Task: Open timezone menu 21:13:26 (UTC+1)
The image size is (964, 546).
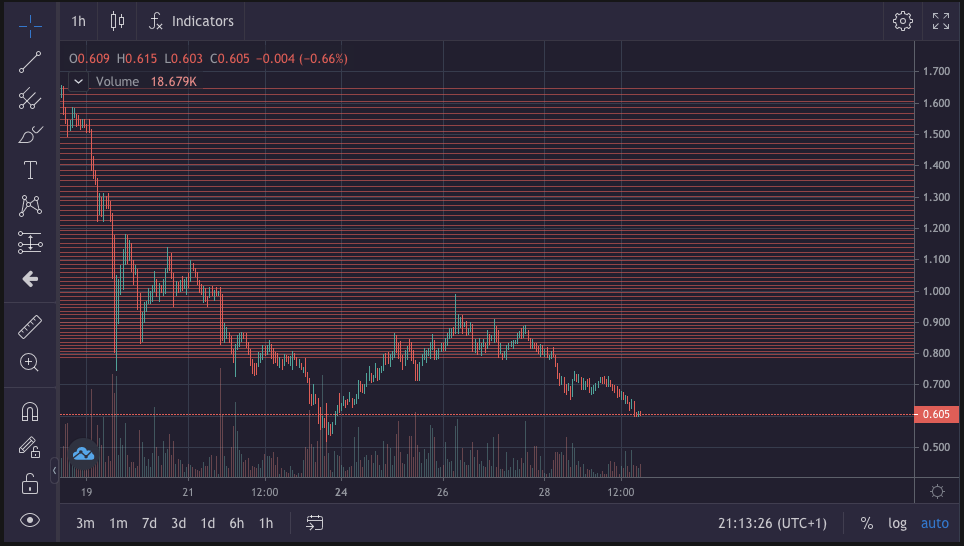Action: 772,523
